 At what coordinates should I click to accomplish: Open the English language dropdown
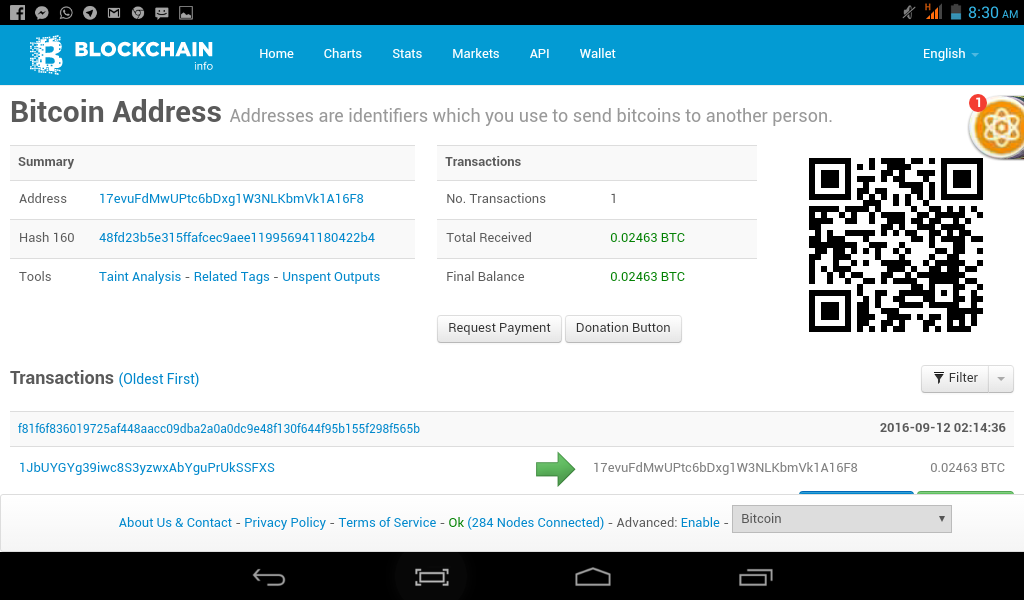pyautogui.click(x=950, y=54)
